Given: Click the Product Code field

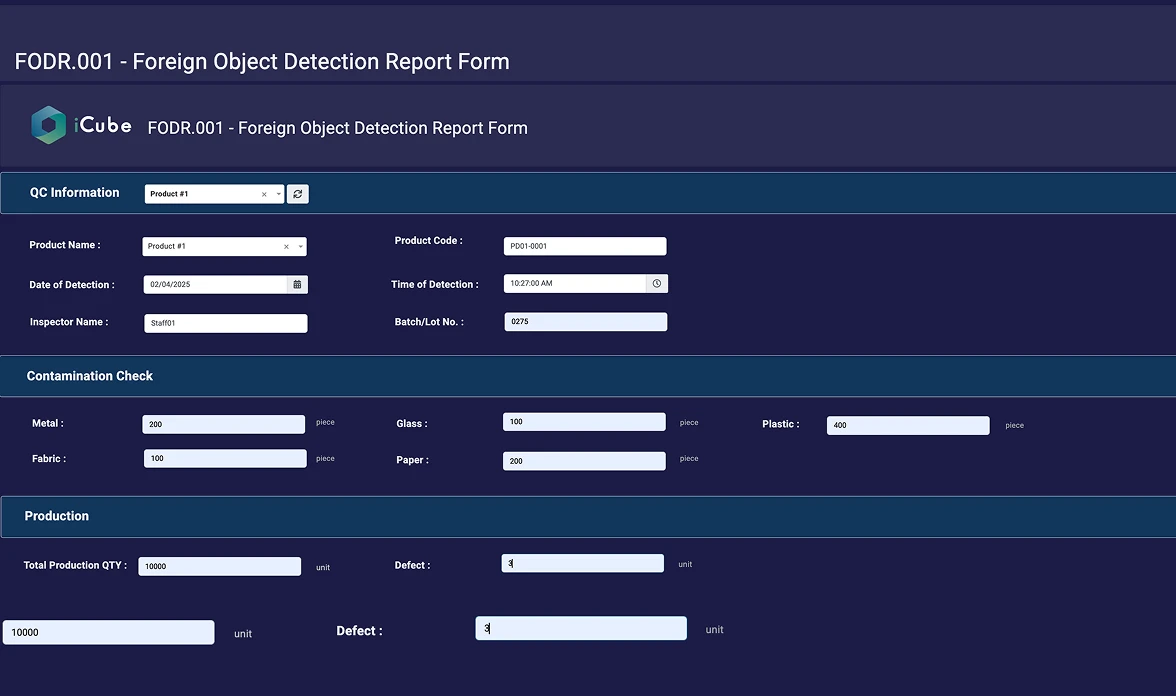Looking at the screenshot, I should coord(584,246).
